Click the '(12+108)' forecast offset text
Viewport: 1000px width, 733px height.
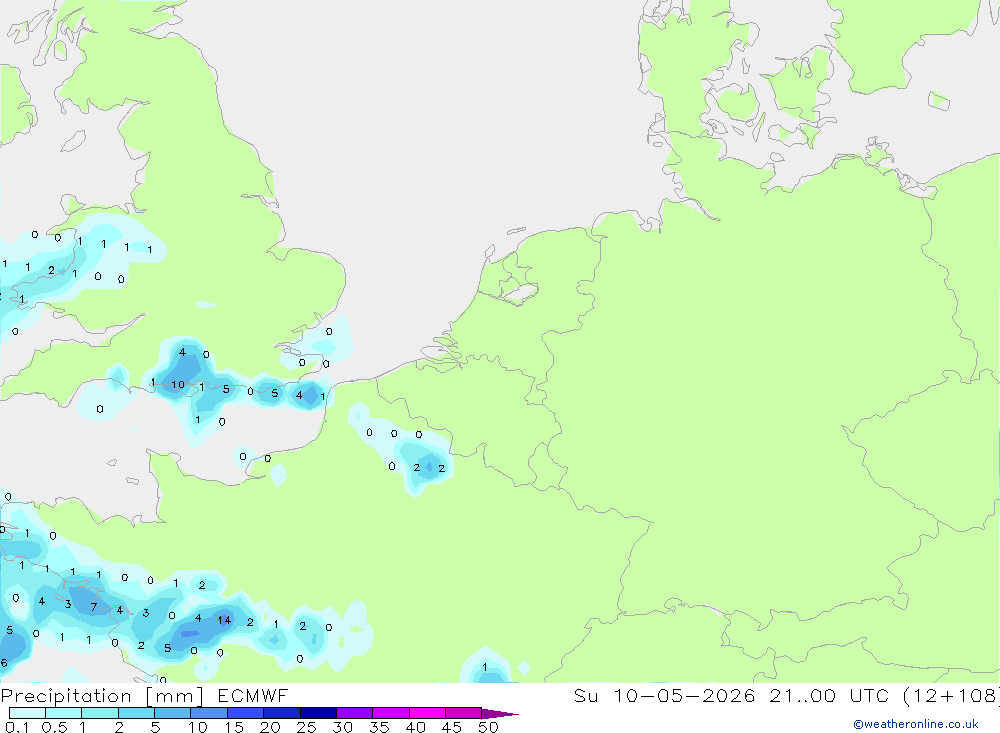click(953, 696)
